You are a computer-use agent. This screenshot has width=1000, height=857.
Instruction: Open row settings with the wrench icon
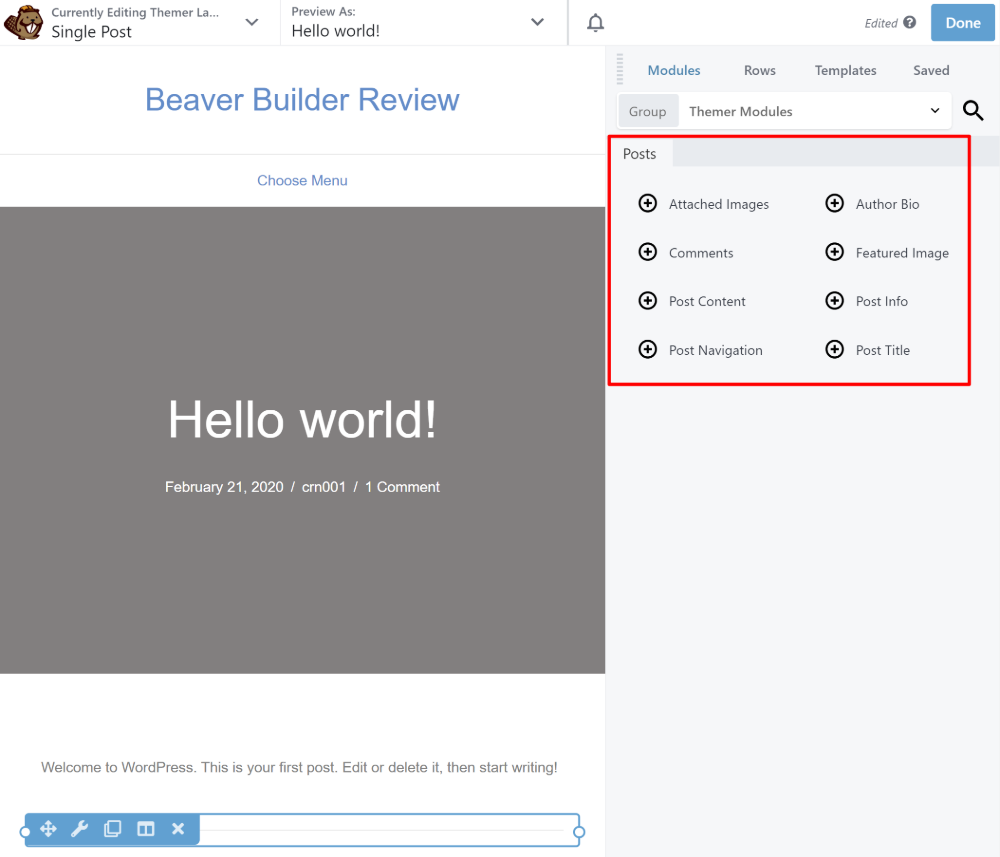(x=80, y=829)
